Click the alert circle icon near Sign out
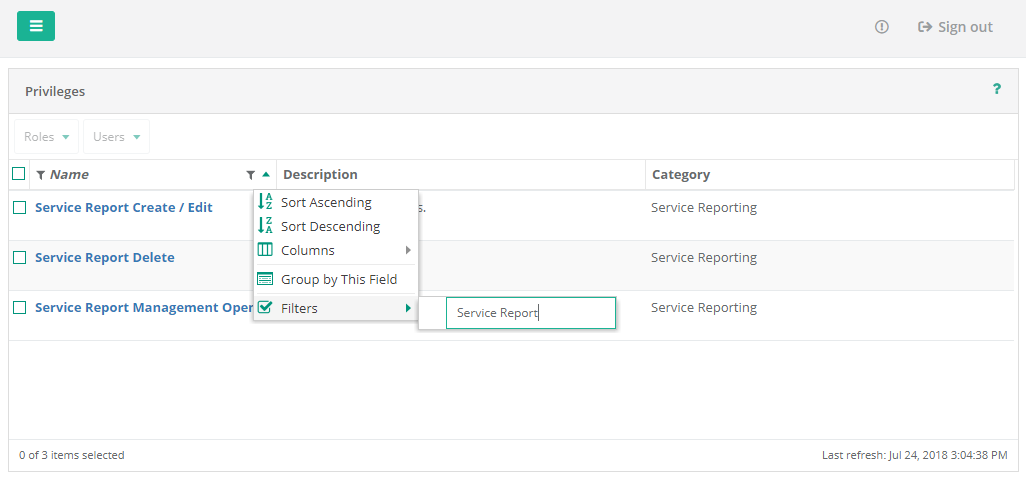This screenshot has height=479, width=1026. point(882,27)
